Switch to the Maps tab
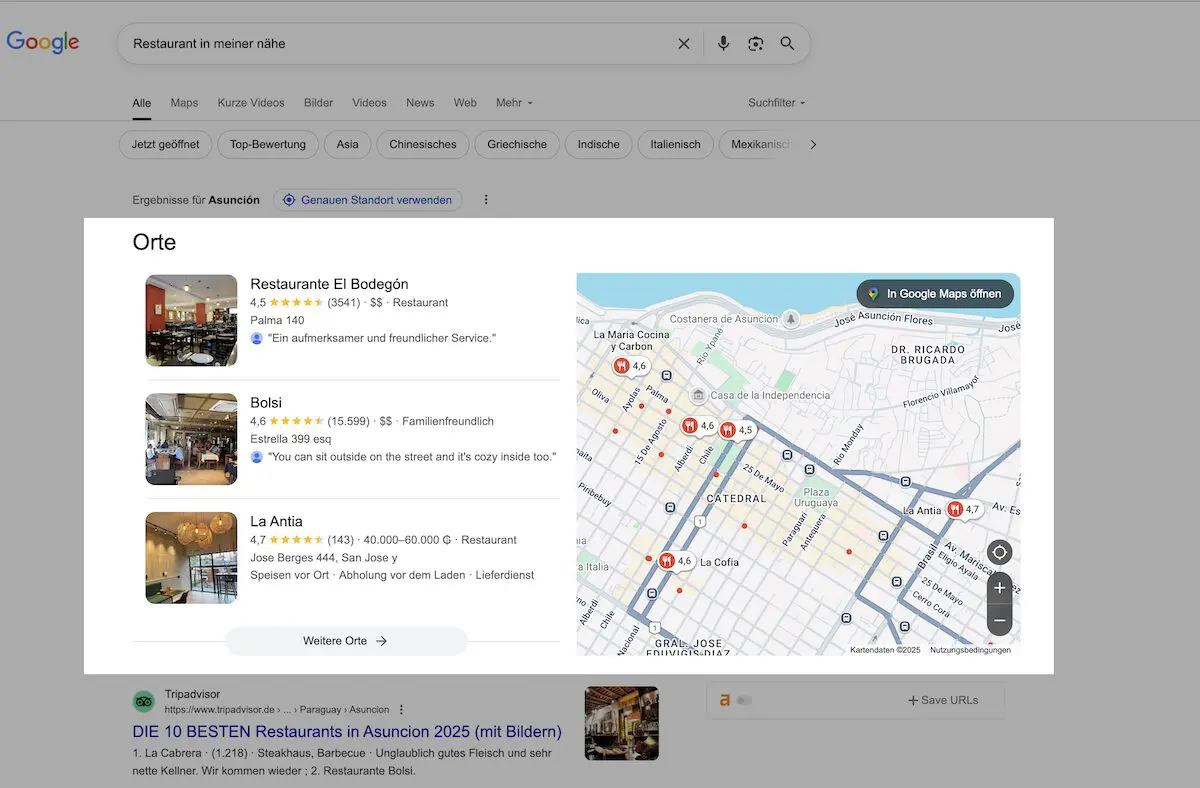 [184, 103]
